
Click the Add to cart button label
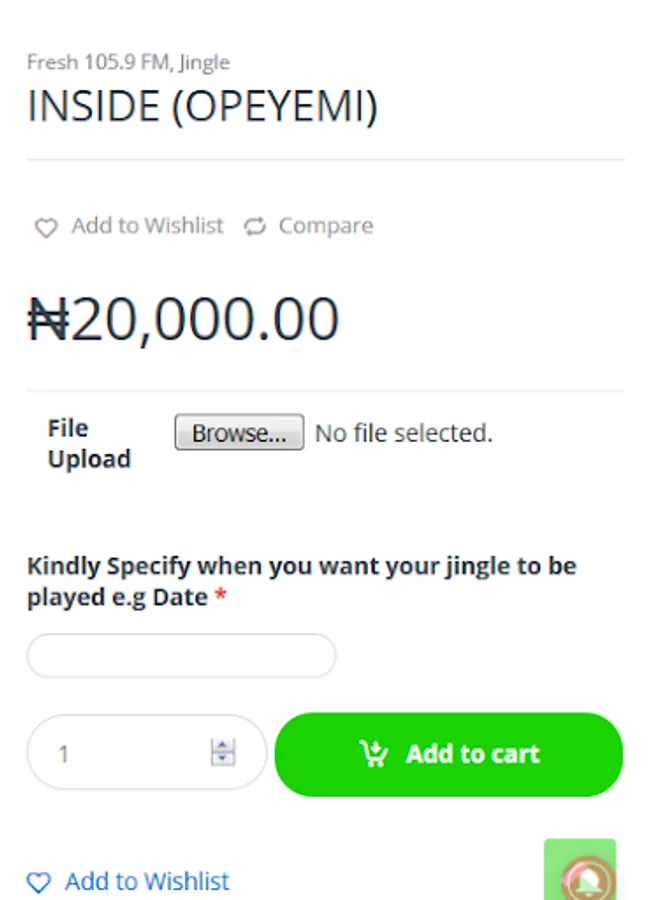[472, 754]
